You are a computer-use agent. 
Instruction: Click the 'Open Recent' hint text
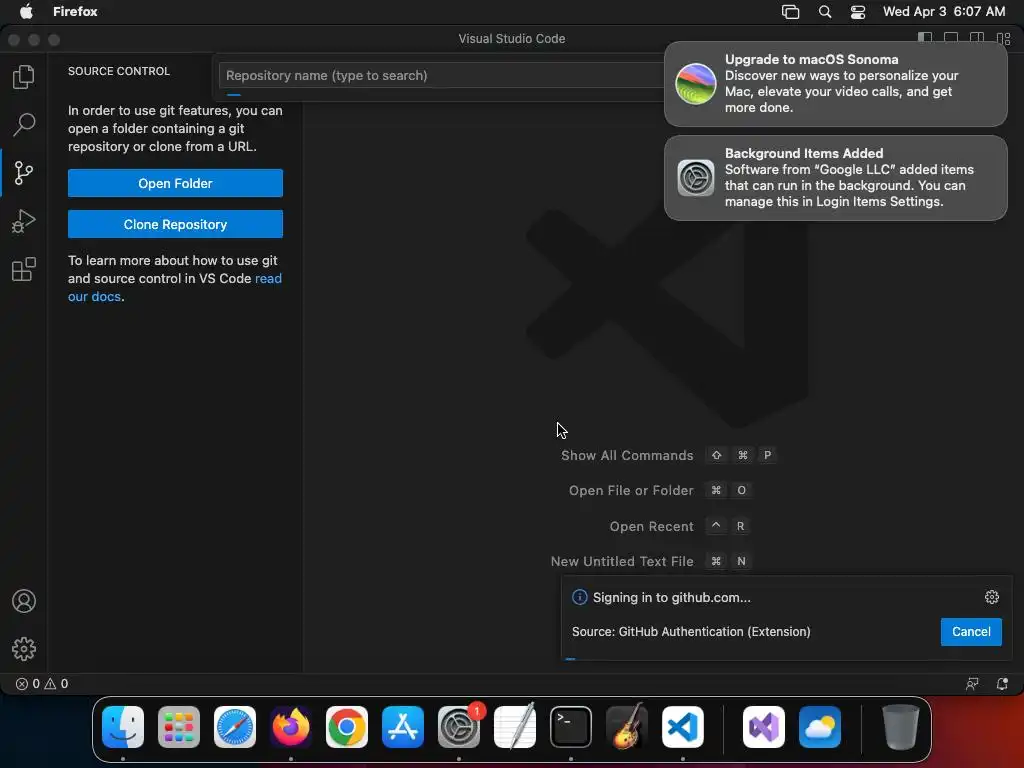pyautogui.click(x=651, y=526)
